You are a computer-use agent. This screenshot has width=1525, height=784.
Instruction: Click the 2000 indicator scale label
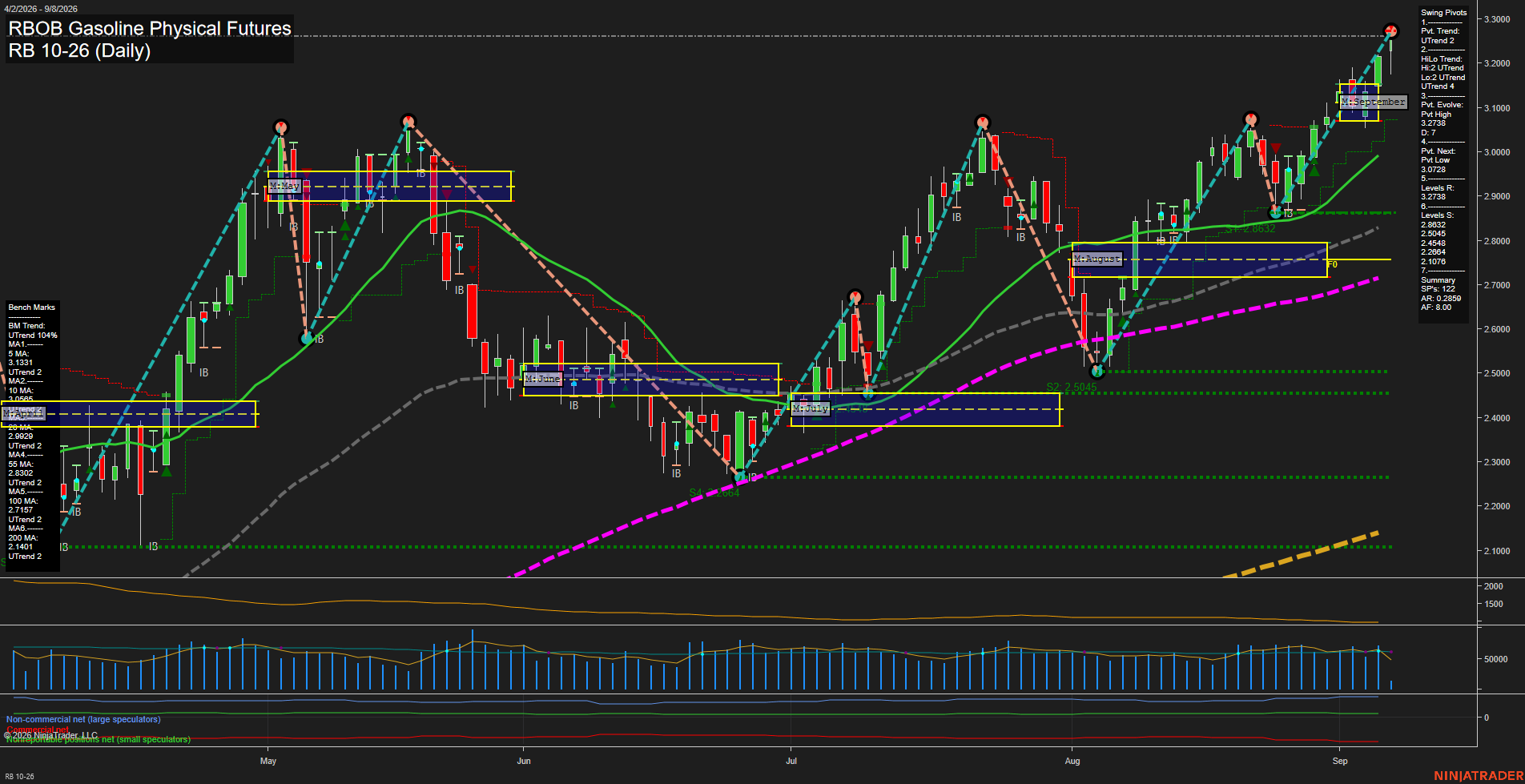click(1493, 587)
